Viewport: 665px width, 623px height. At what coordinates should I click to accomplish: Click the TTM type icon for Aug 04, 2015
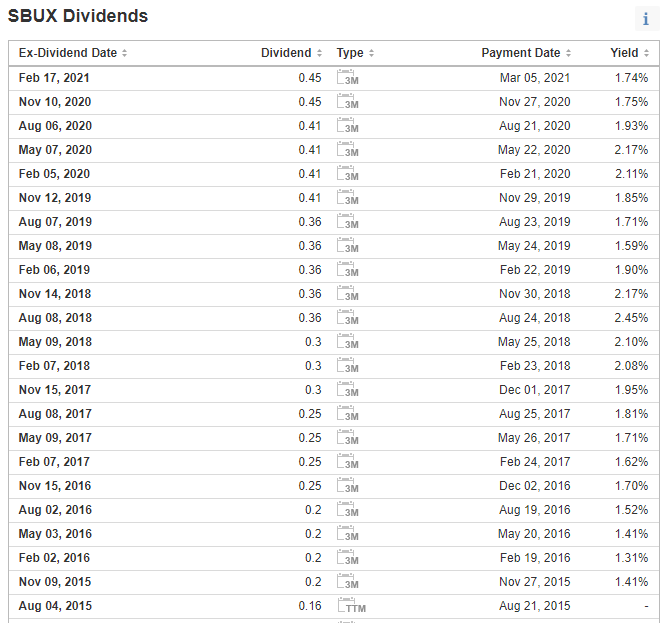point(352,606)
